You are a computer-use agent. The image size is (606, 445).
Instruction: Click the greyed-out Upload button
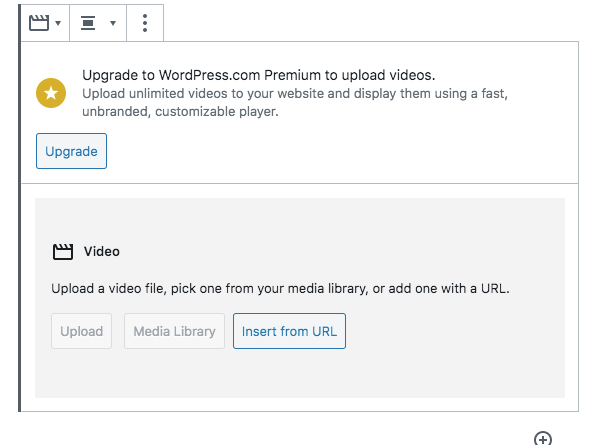coord(81,331)
